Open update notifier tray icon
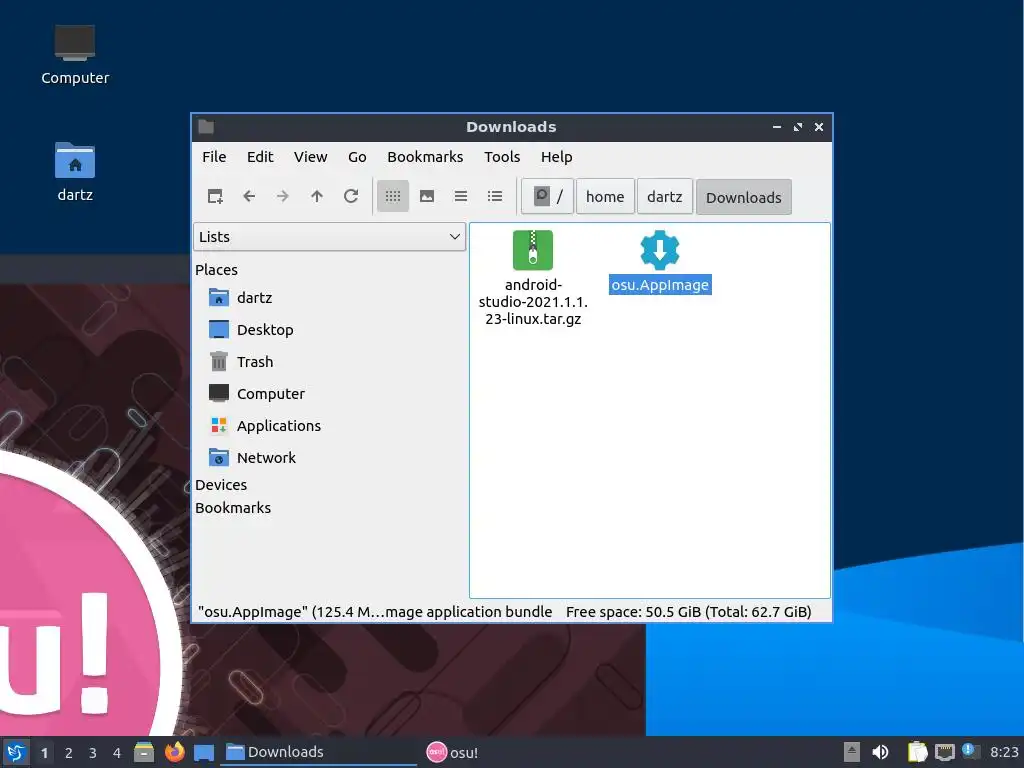 click(x=970, y=751)
